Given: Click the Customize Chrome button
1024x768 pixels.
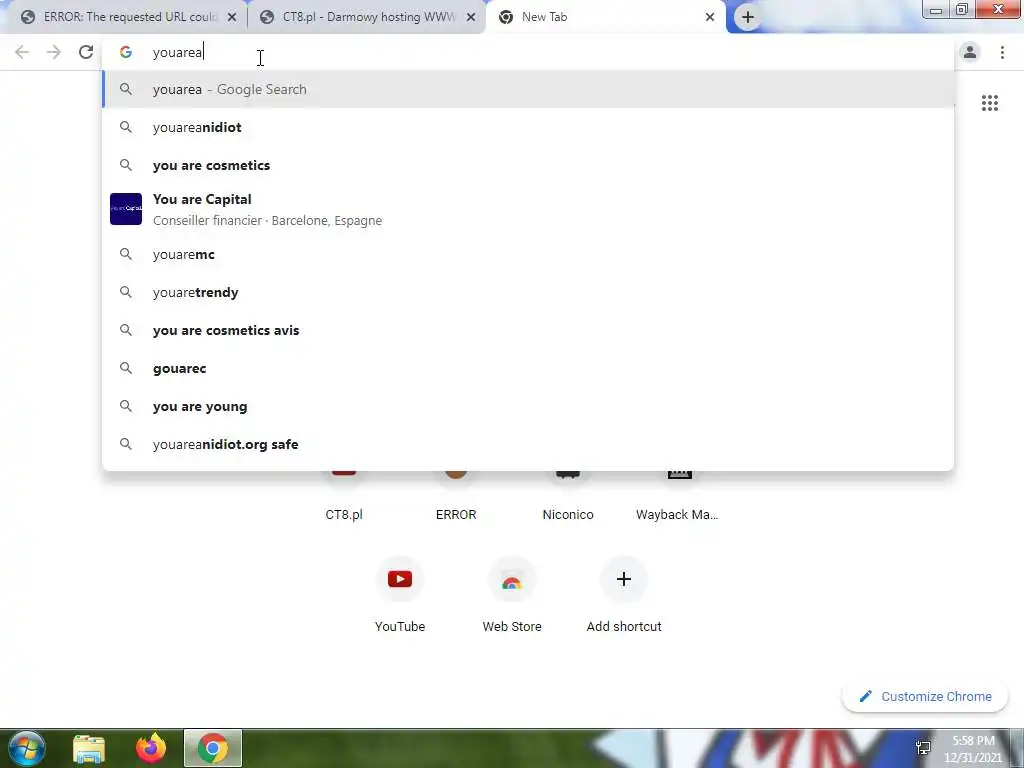Looking at the screenshot, I should click(x=925, y=697).
